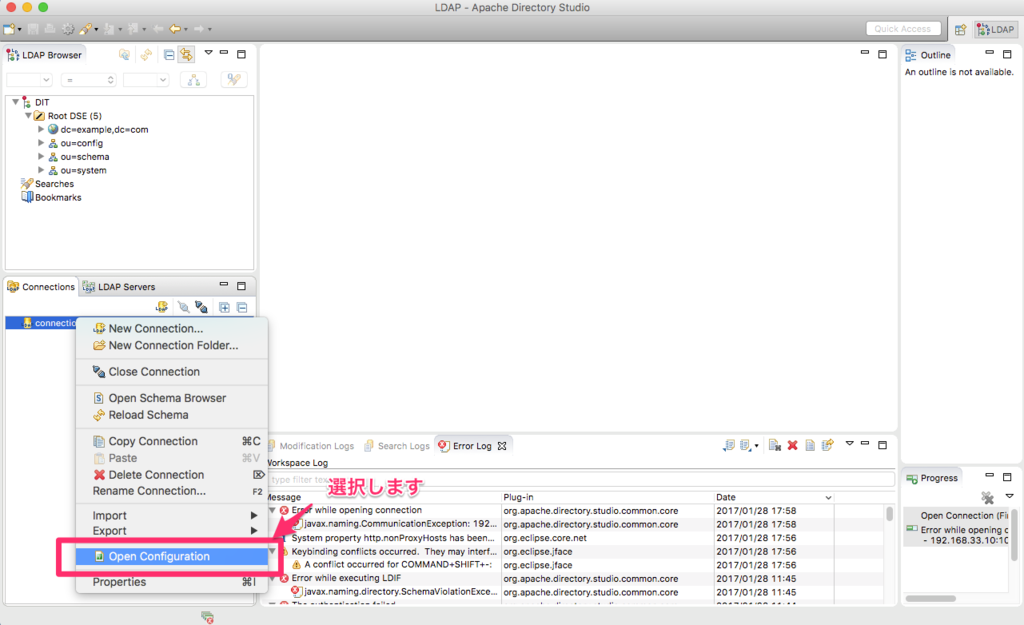Switch to the Connections tab
Screen dimensions: 1024x625
click(41, 287)
